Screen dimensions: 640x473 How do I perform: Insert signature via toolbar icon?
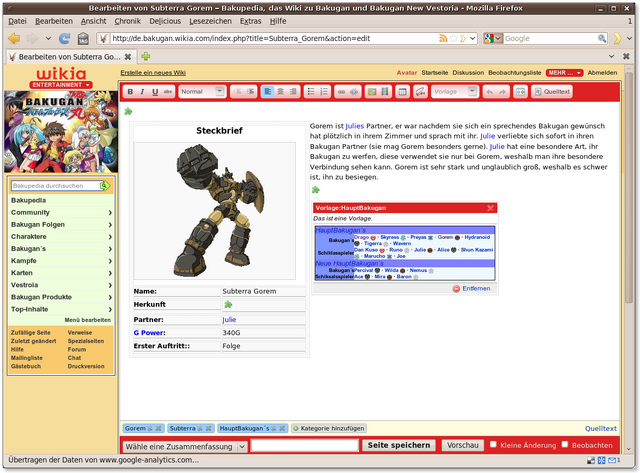point(420,92)
